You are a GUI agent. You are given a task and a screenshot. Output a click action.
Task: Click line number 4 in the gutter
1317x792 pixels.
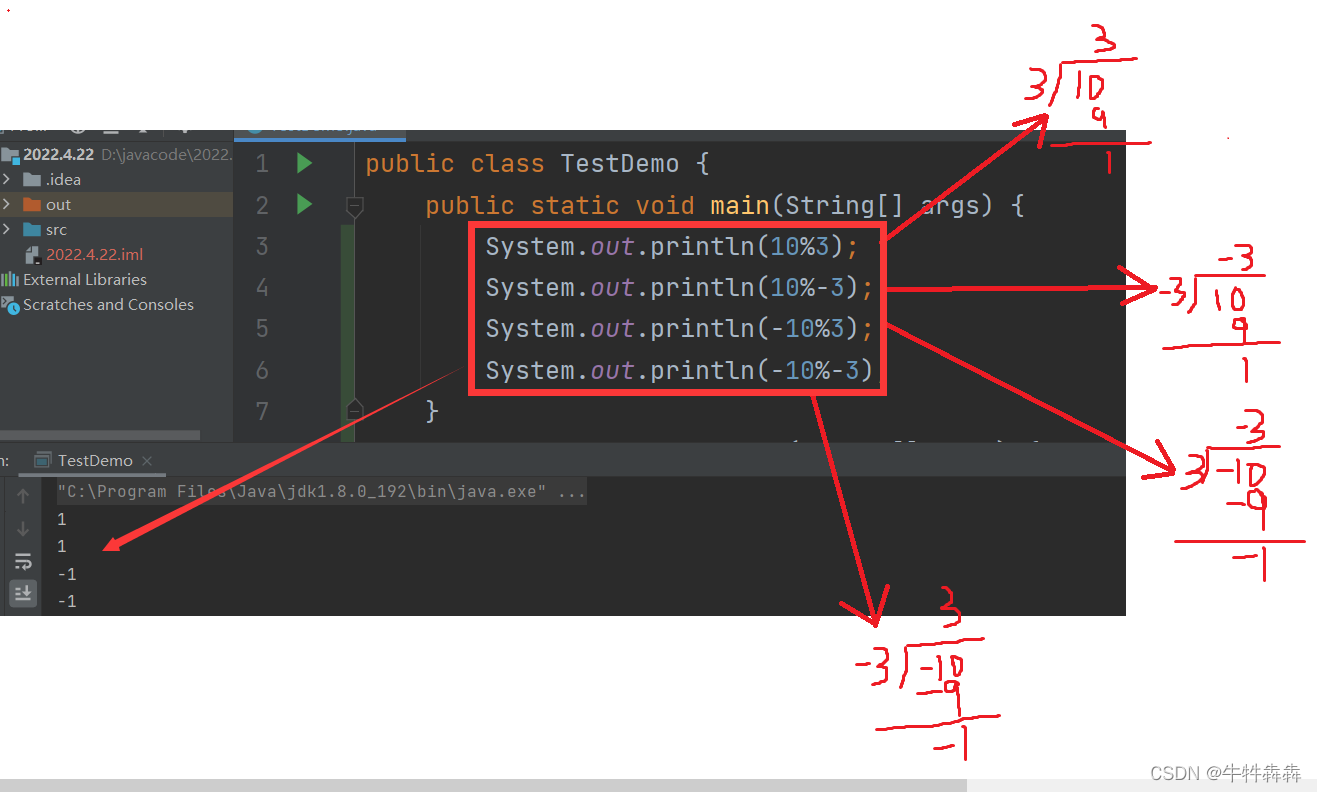(x=262, y=288)
